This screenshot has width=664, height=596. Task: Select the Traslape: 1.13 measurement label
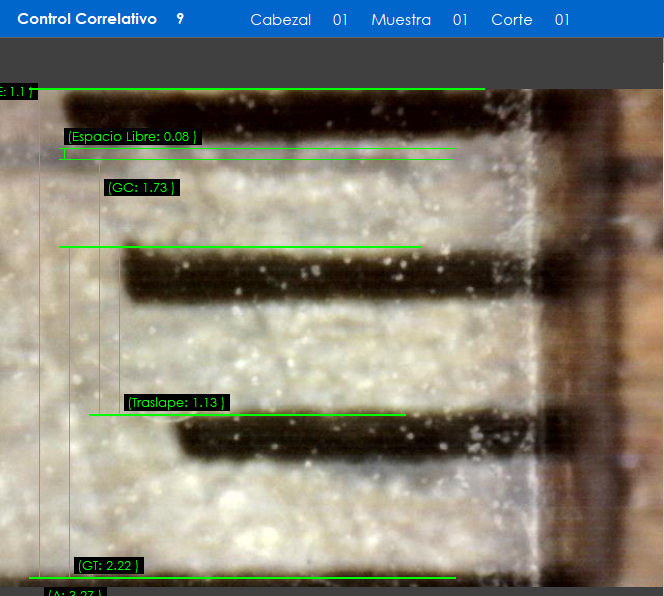[x=176, y=402]
